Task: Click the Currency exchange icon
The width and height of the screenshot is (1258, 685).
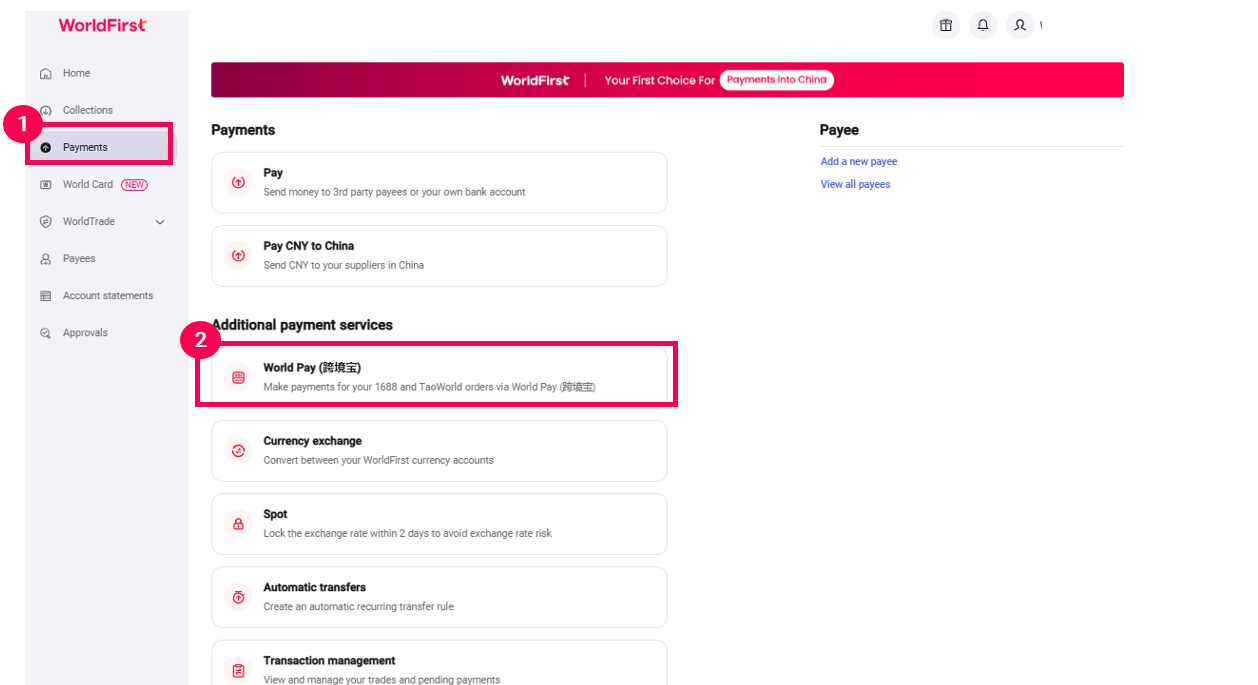Action: tap(238, 450)
